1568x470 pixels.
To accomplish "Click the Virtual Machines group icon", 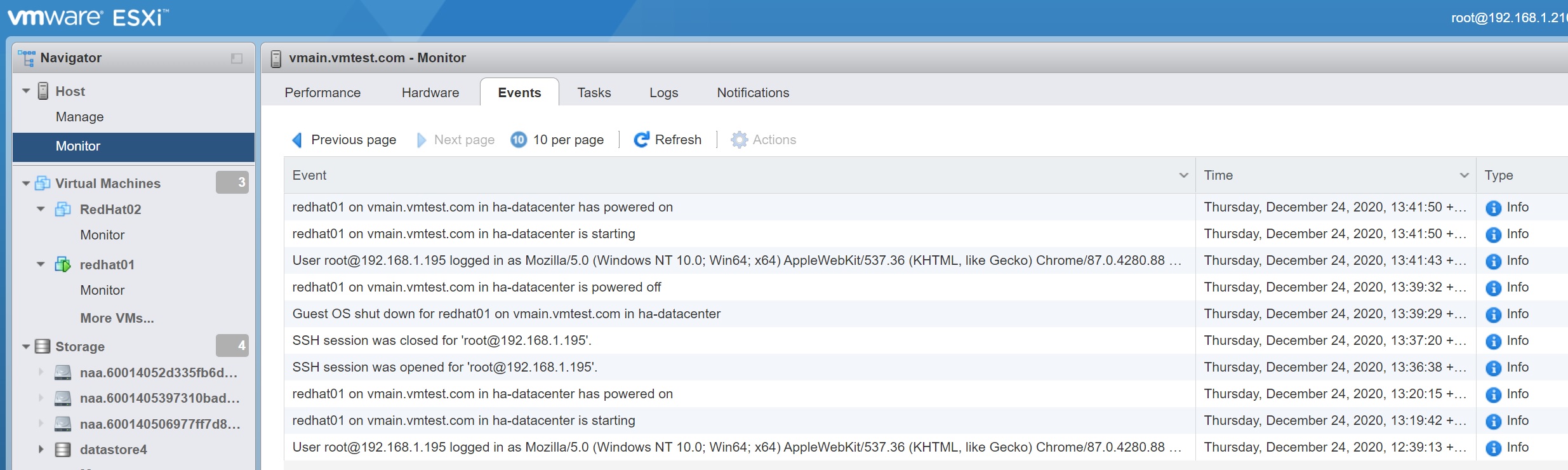I will click(x=43, y=183).
